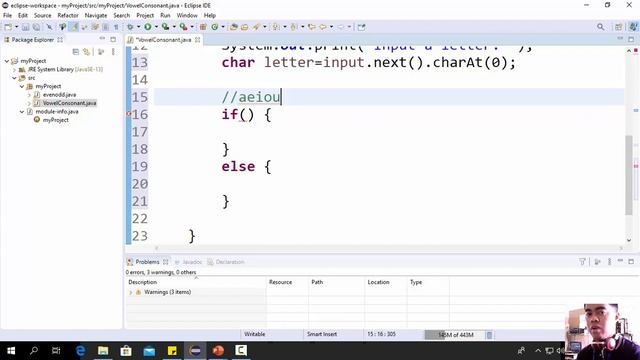The image size is (640, 360).
Task: Open the Windows Start menu
Action: point(11,350)
